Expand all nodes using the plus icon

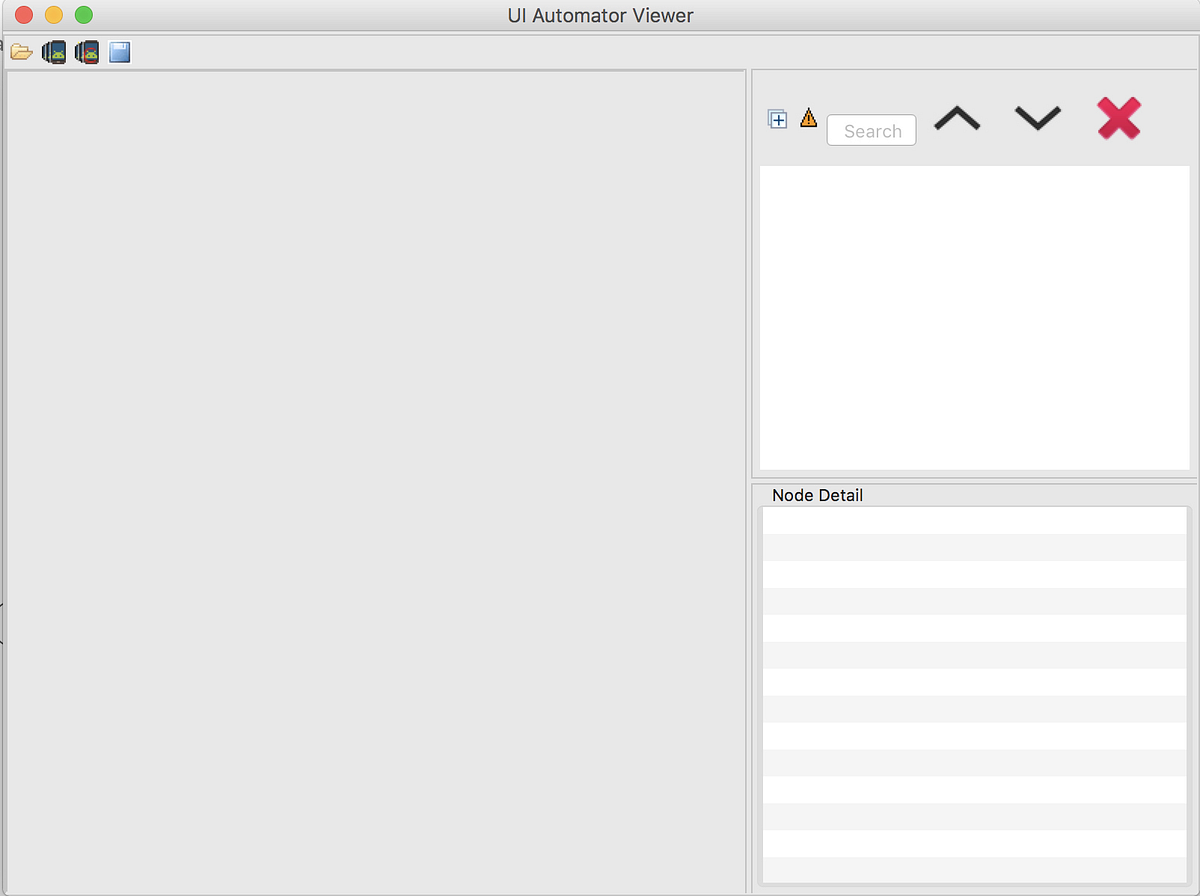[778, 118]
